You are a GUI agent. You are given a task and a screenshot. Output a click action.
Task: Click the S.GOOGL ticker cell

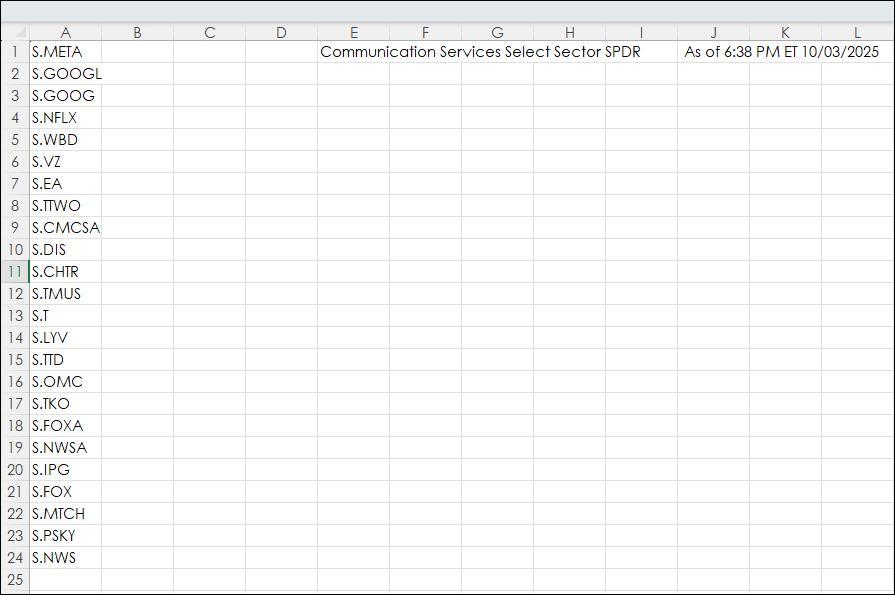(66, 74)
